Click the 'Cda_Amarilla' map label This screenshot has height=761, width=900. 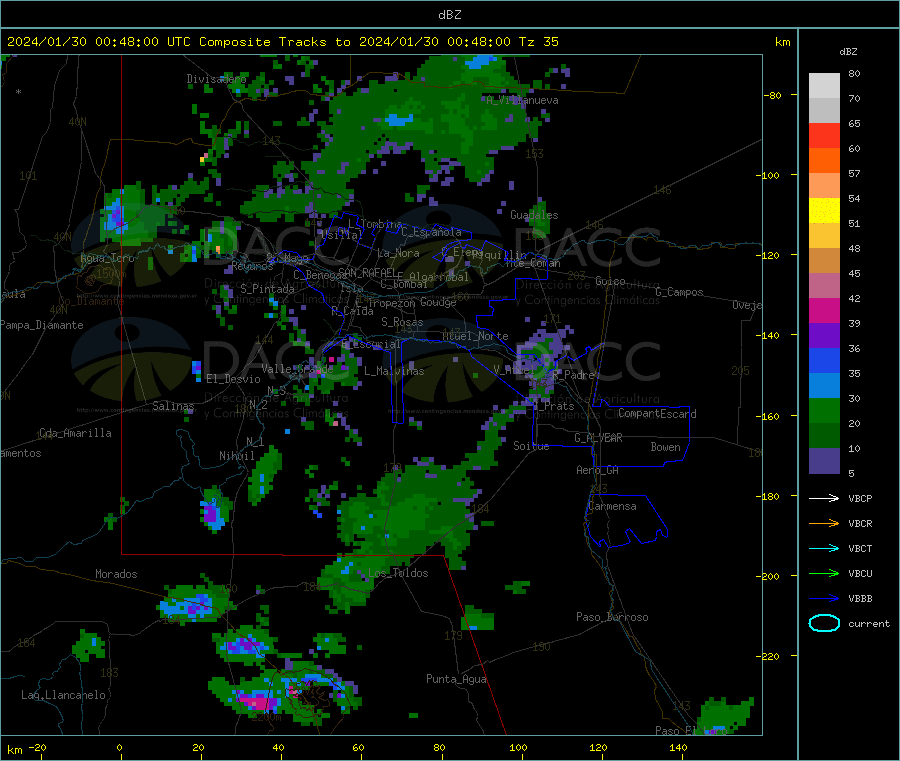(x=75, y=433)
